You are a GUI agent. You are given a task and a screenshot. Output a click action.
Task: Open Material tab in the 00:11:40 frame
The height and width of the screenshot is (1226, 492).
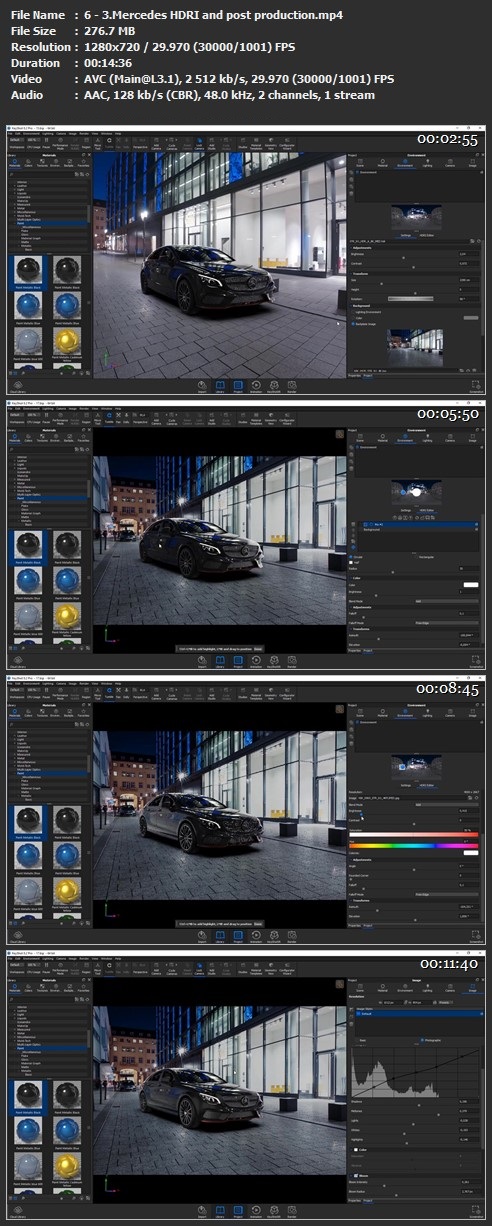383,988
